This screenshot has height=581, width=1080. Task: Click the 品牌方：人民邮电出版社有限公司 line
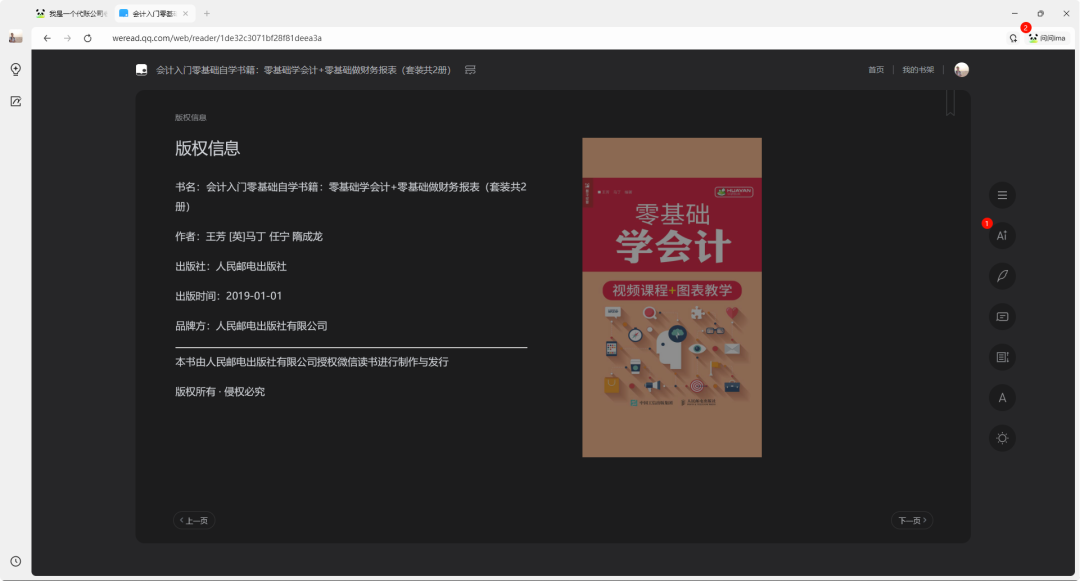(251, 326)
